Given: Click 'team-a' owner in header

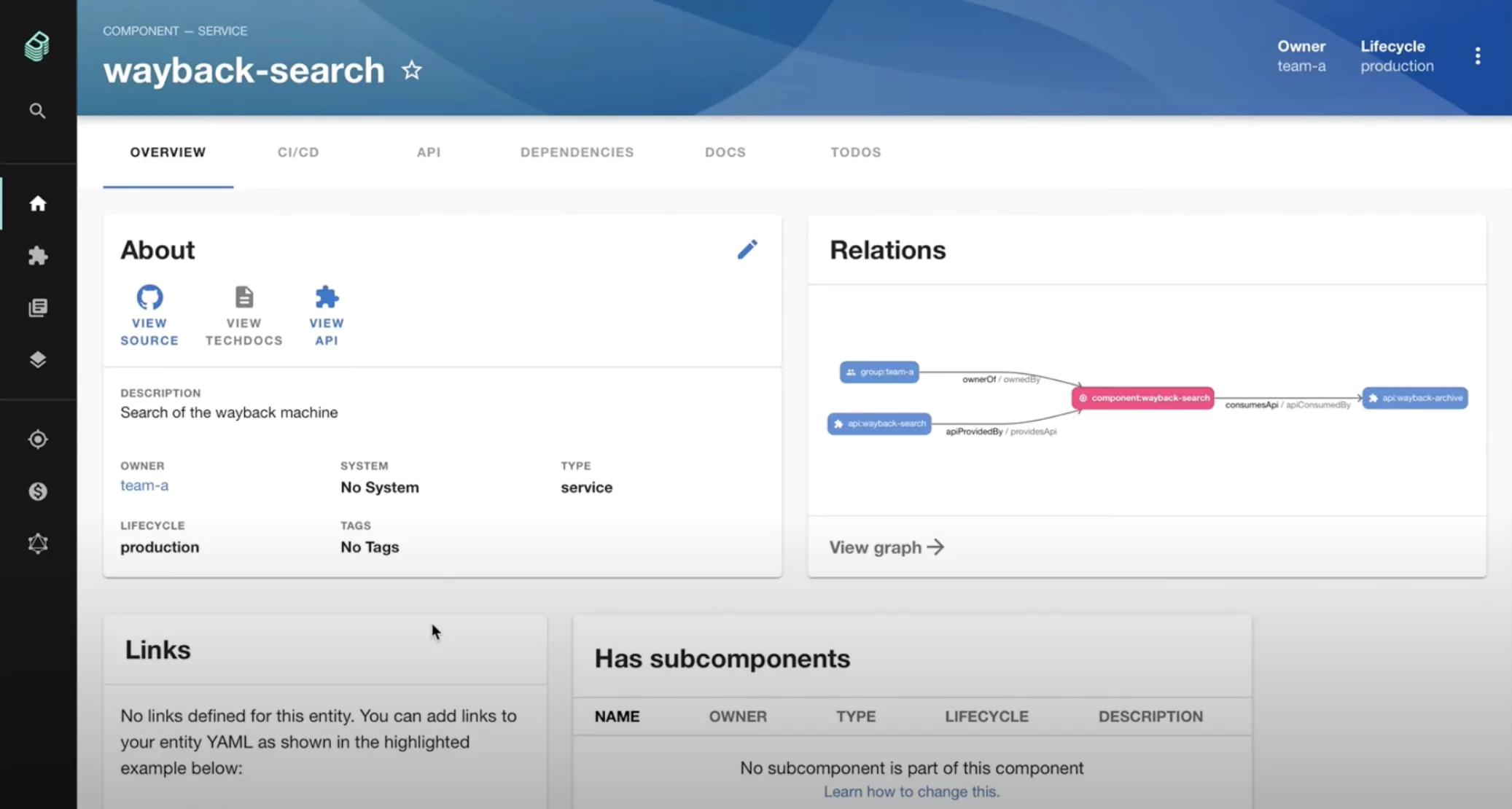Looking at the screenshot, I should (x=1301, y=66).
